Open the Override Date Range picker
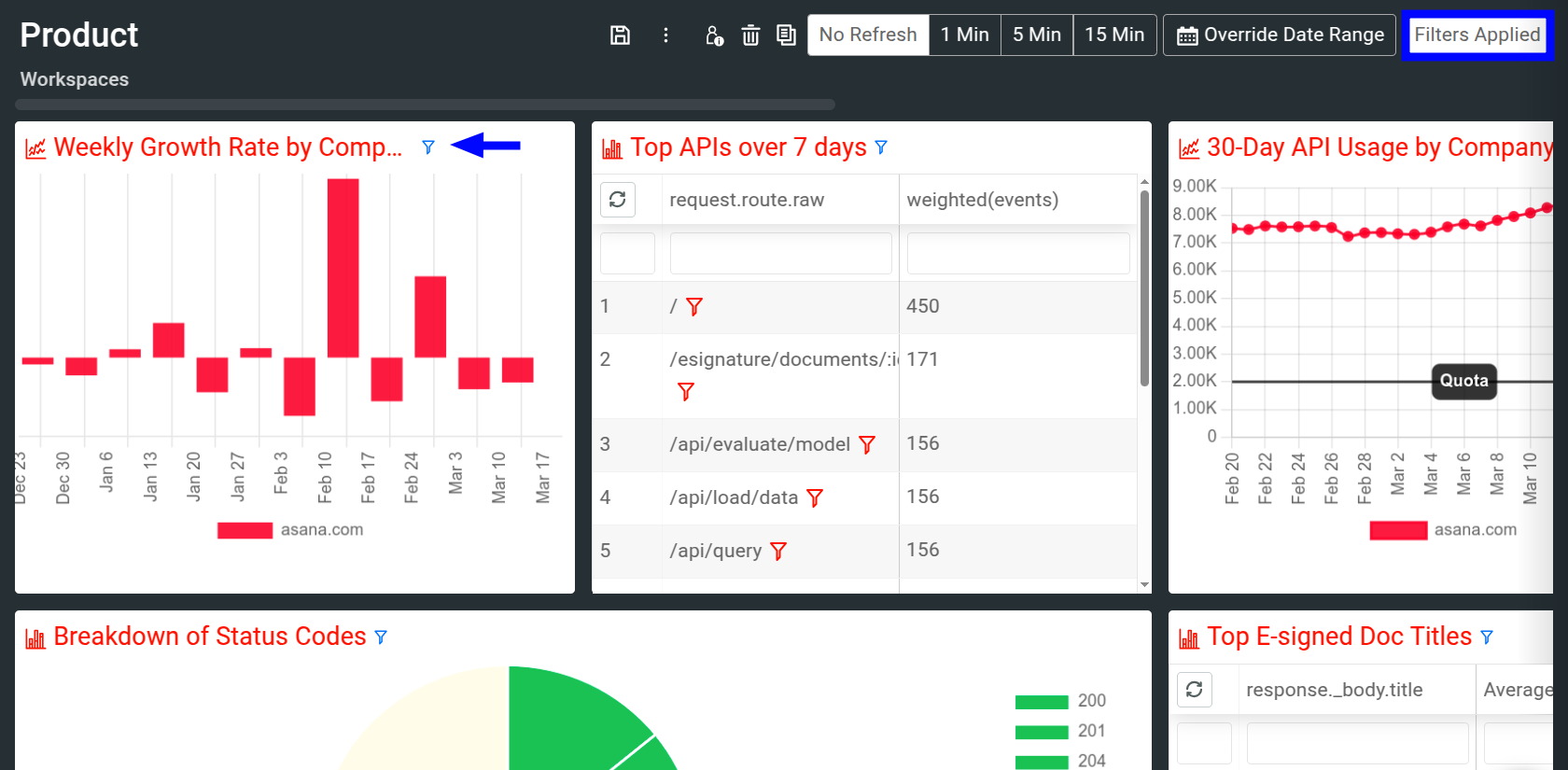Screen dimensions: 1568x770 (x=1280, y=35)
